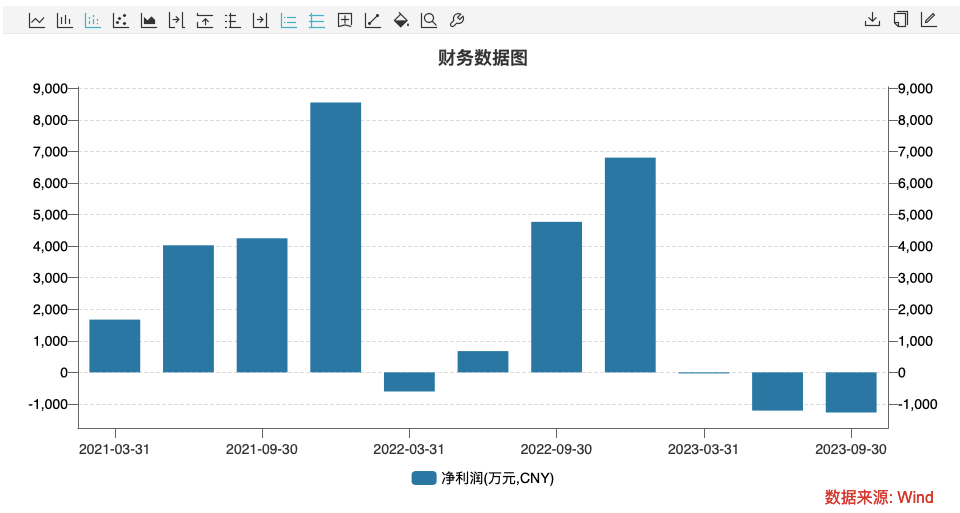Toggle the blue horizontal gridlines icon

point(317,20)
